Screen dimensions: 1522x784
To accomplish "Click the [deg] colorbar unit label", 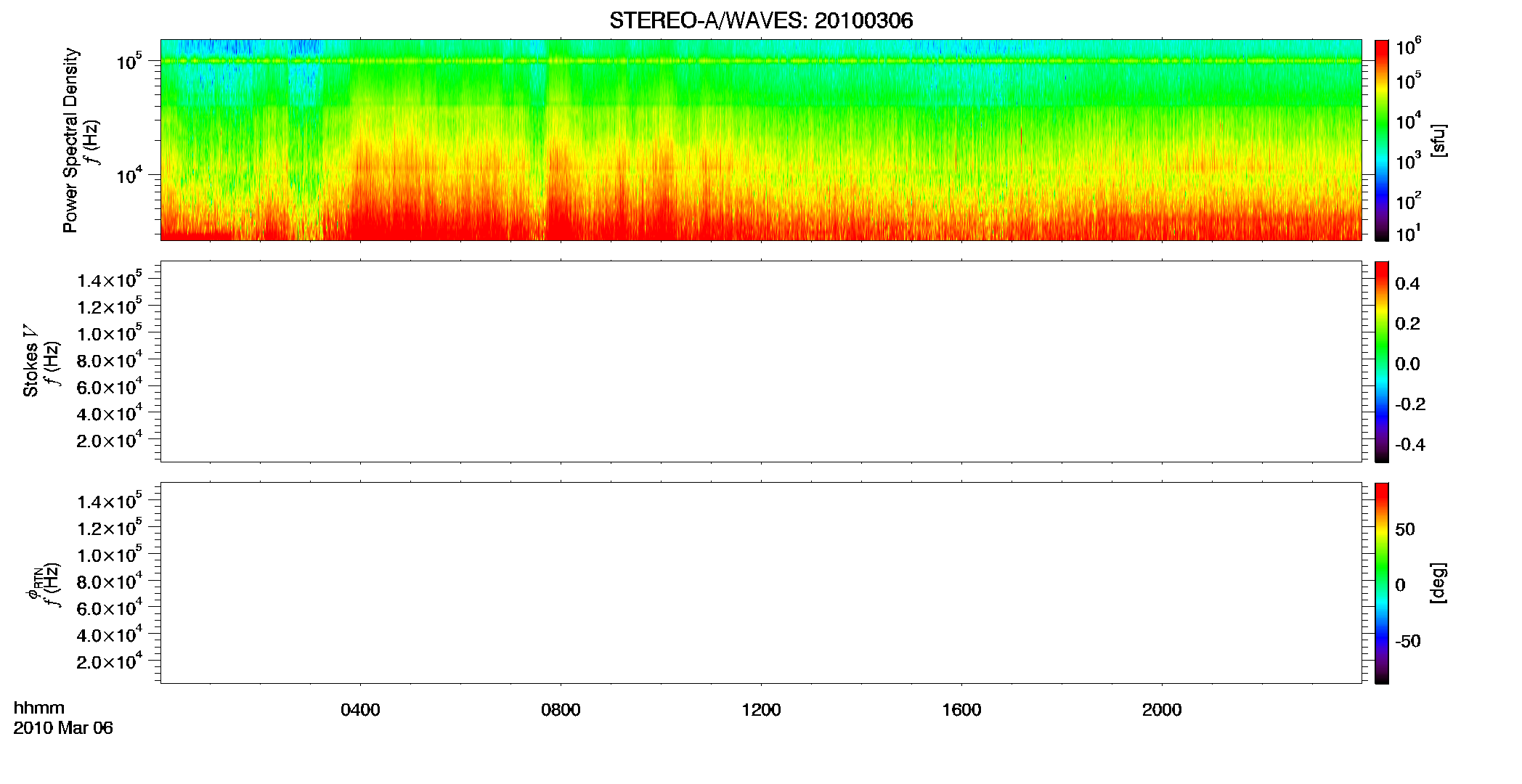I will (1438, 583).
